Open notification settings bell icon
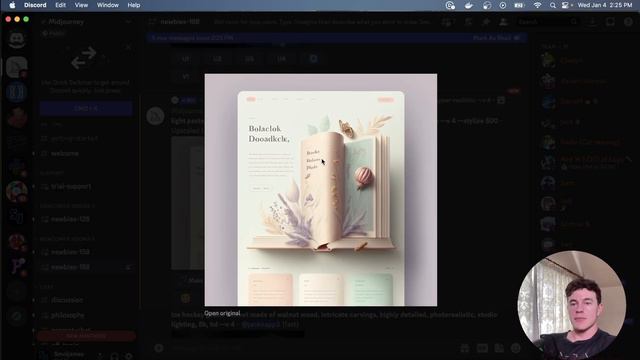Image resolution: width=640 pixels, height=360 pixels. [468, 22]
